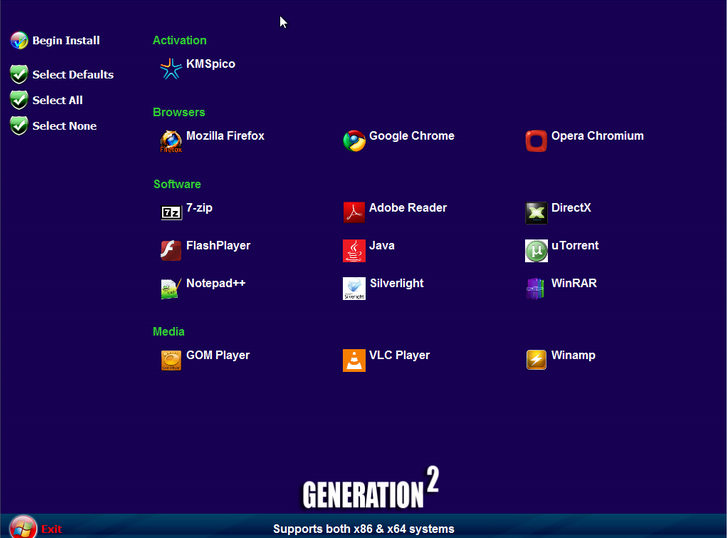Click the Select All shield icon
The height and width of the screenshot is (538, 727).
[19, 100]
